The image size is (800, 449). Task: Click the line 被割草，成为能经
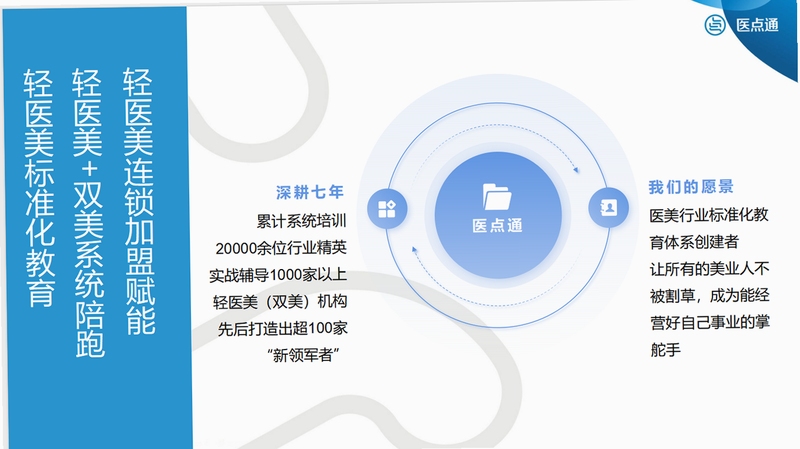point(709,296)
